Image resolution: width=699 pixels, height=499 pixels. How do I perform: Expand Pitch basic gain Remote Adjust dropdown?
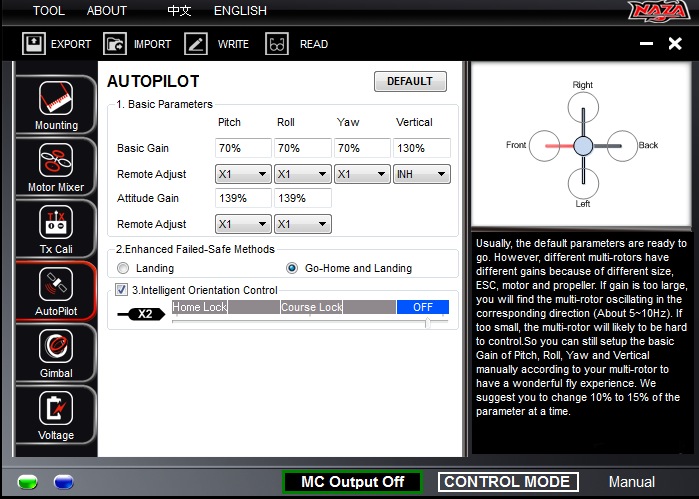[x=243, y=174]
